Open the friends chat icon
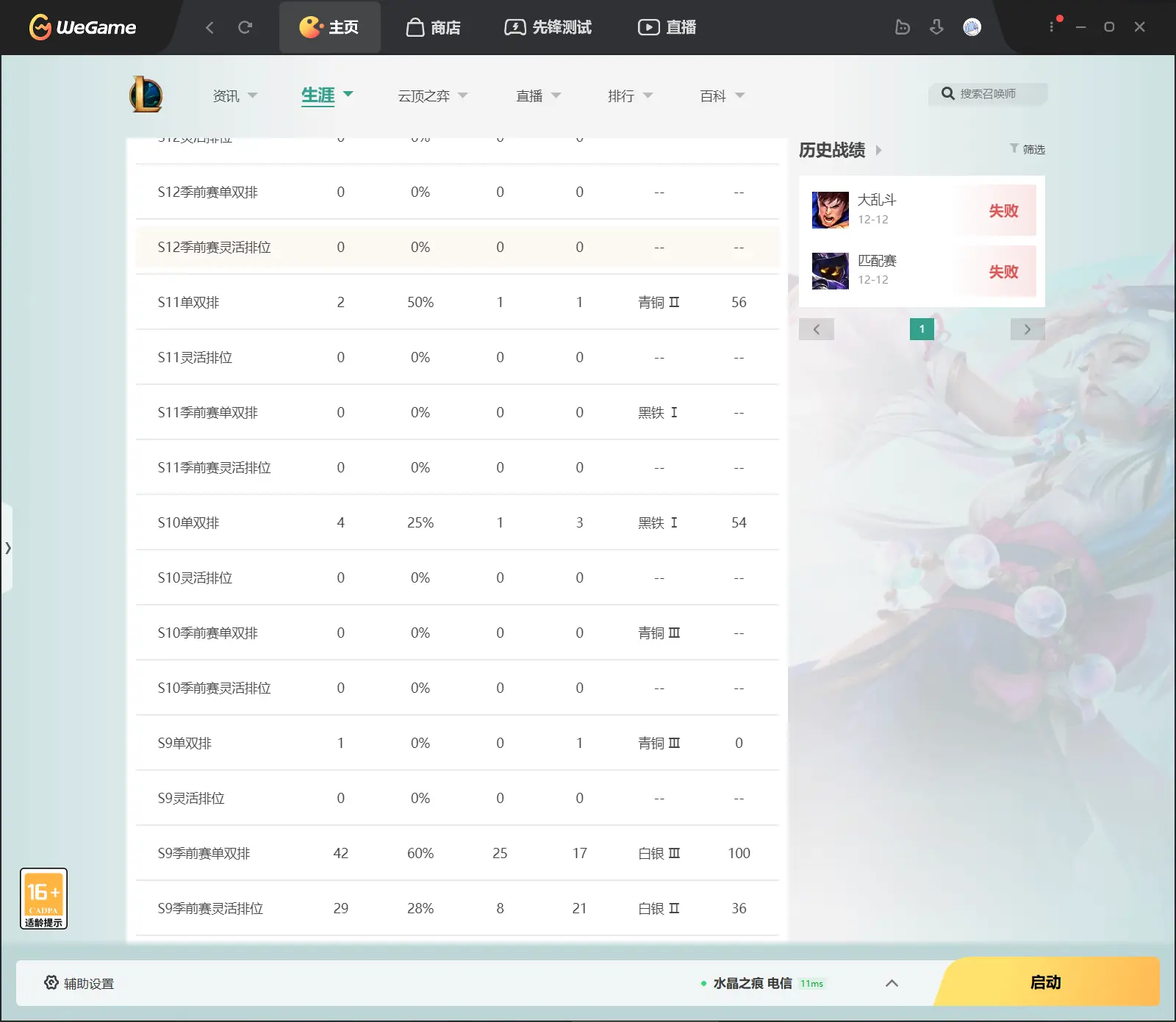1176x1022 pixels. pyautogui.click(x=903, y=27)
